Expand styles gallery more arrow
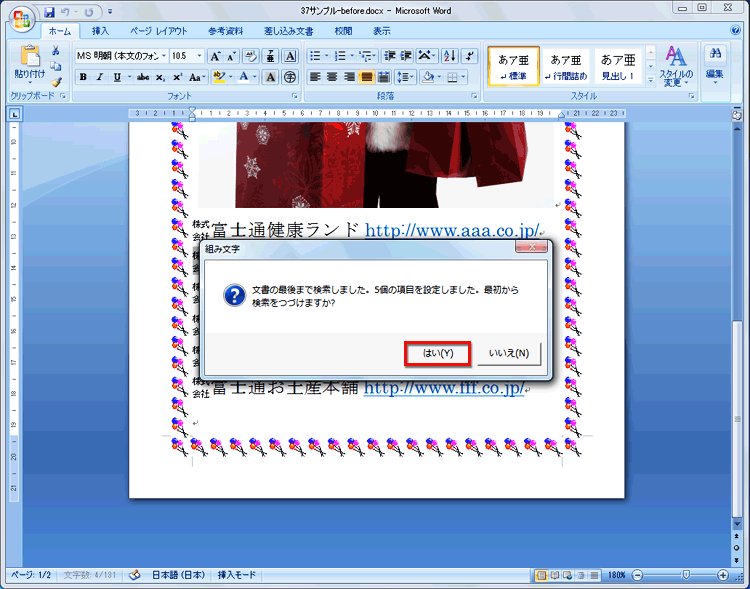This screenshot has width=750, height=589. pos(651,81)
